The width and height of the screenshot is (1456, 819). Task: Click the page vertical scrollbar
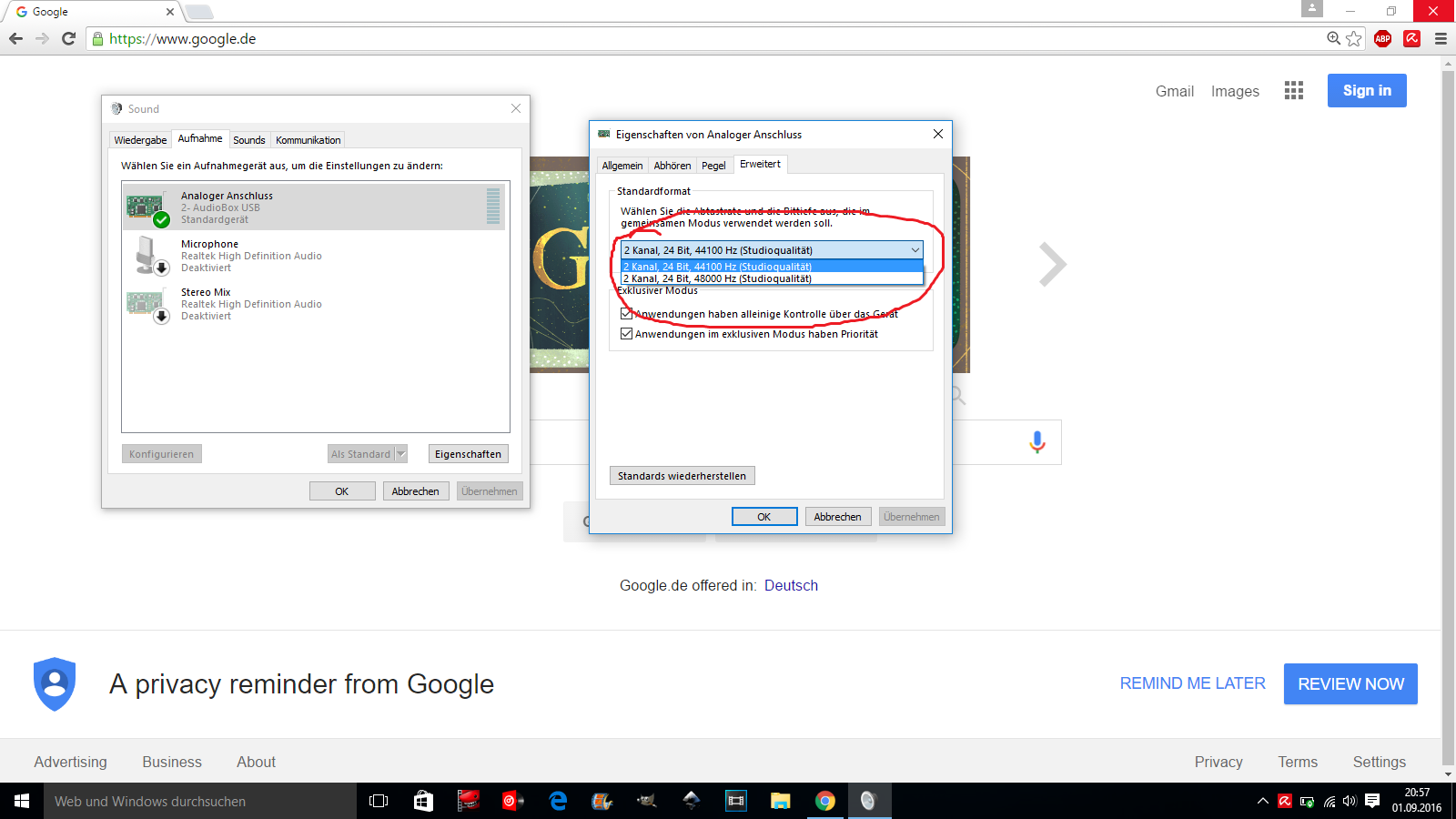point(1448,419)
